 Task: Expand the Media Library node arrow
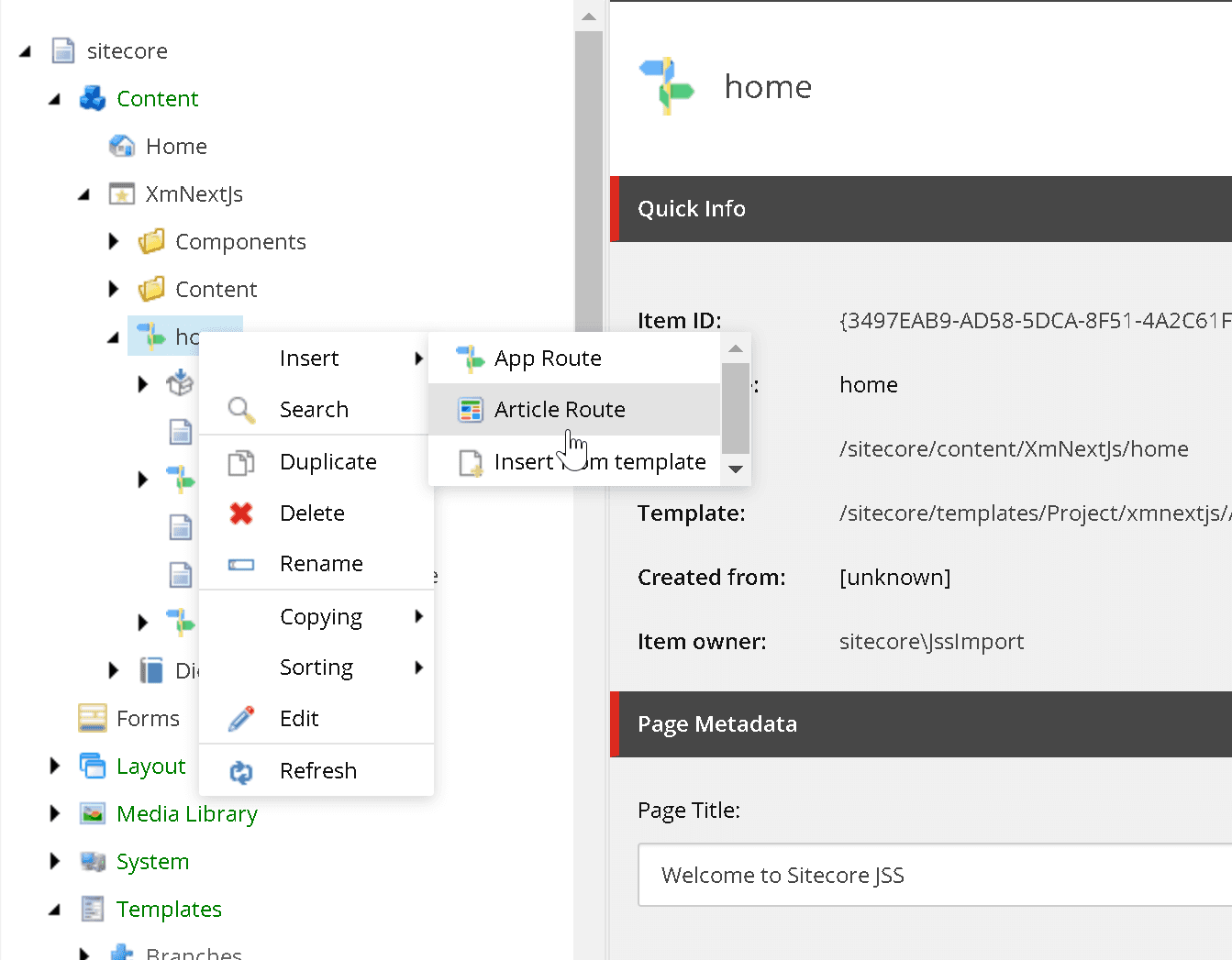(x=55, y=813)
